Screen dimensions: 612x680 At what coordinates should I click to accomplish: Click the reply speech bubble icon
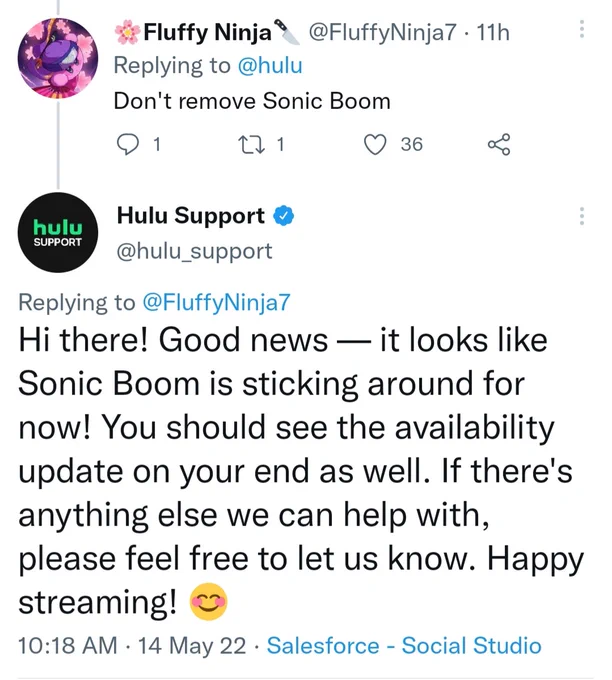pos(128,144)
